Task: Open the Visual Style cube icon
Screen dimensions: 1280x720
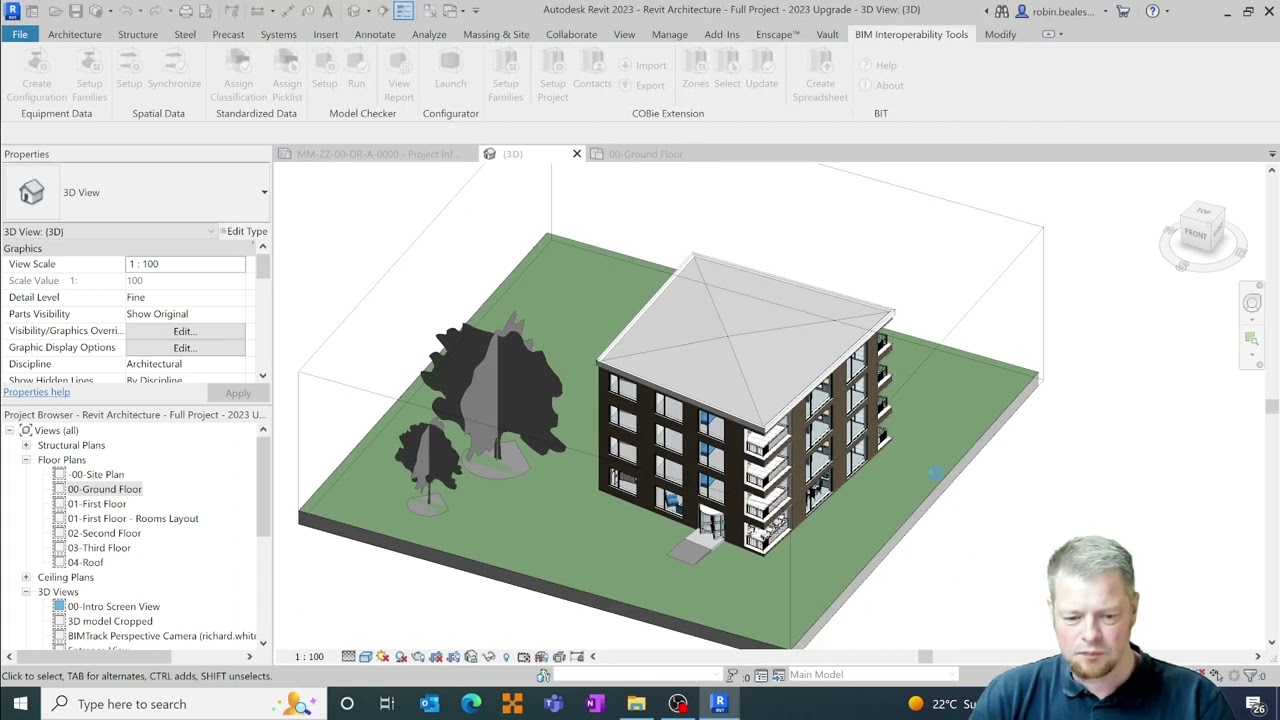Action: [x=365, y=657]
